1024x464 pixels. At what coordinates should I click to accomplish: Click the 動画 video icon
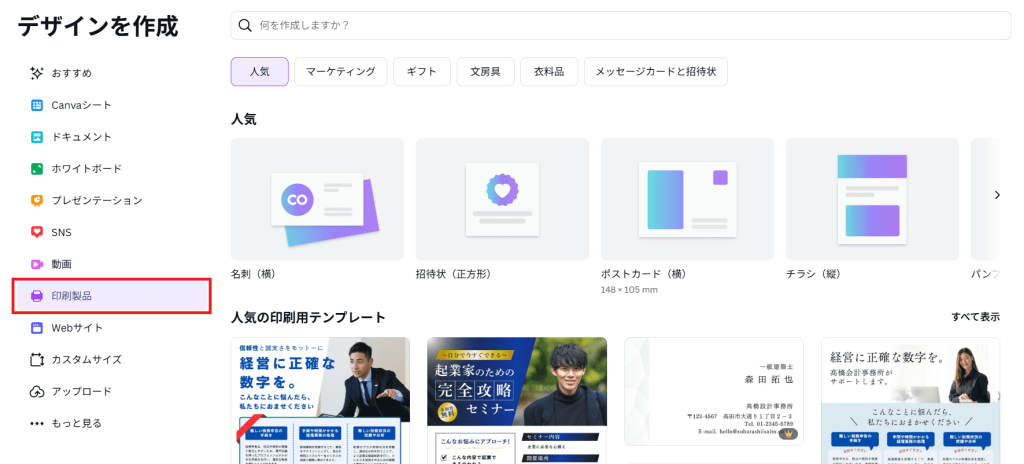(x=37, y=264)
